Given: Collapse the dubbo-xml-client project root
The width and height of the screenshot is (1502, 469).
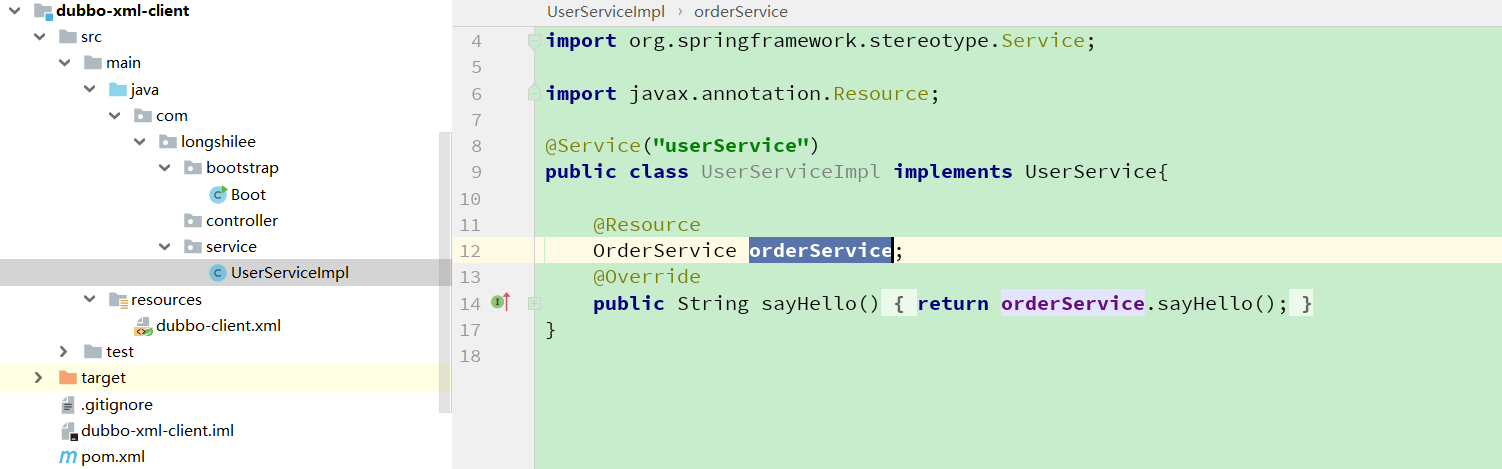Looking at the screenshot, I should [15, 11].
